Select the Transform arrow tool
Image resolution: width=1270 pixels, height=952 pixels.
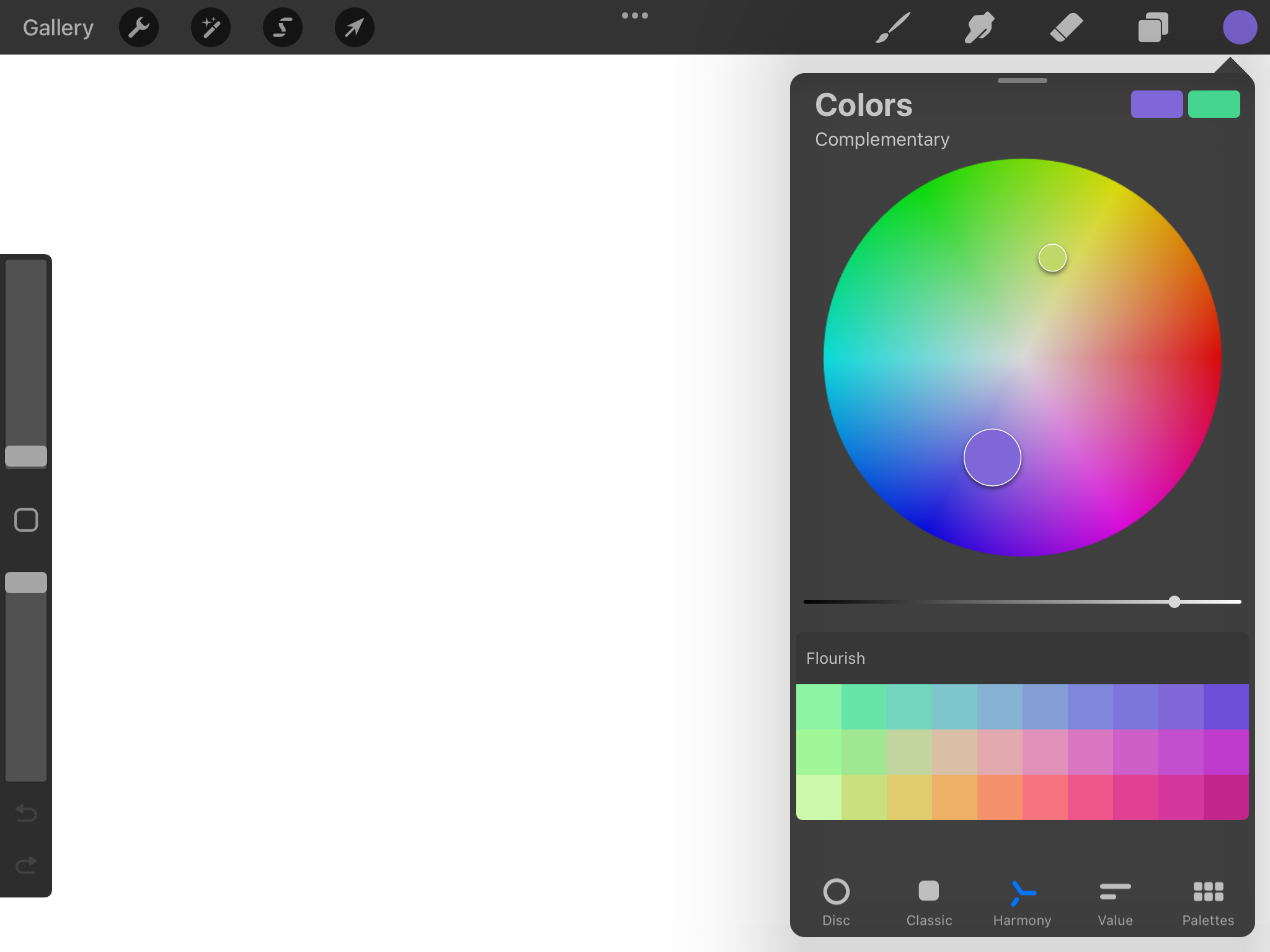pos(354,27)
